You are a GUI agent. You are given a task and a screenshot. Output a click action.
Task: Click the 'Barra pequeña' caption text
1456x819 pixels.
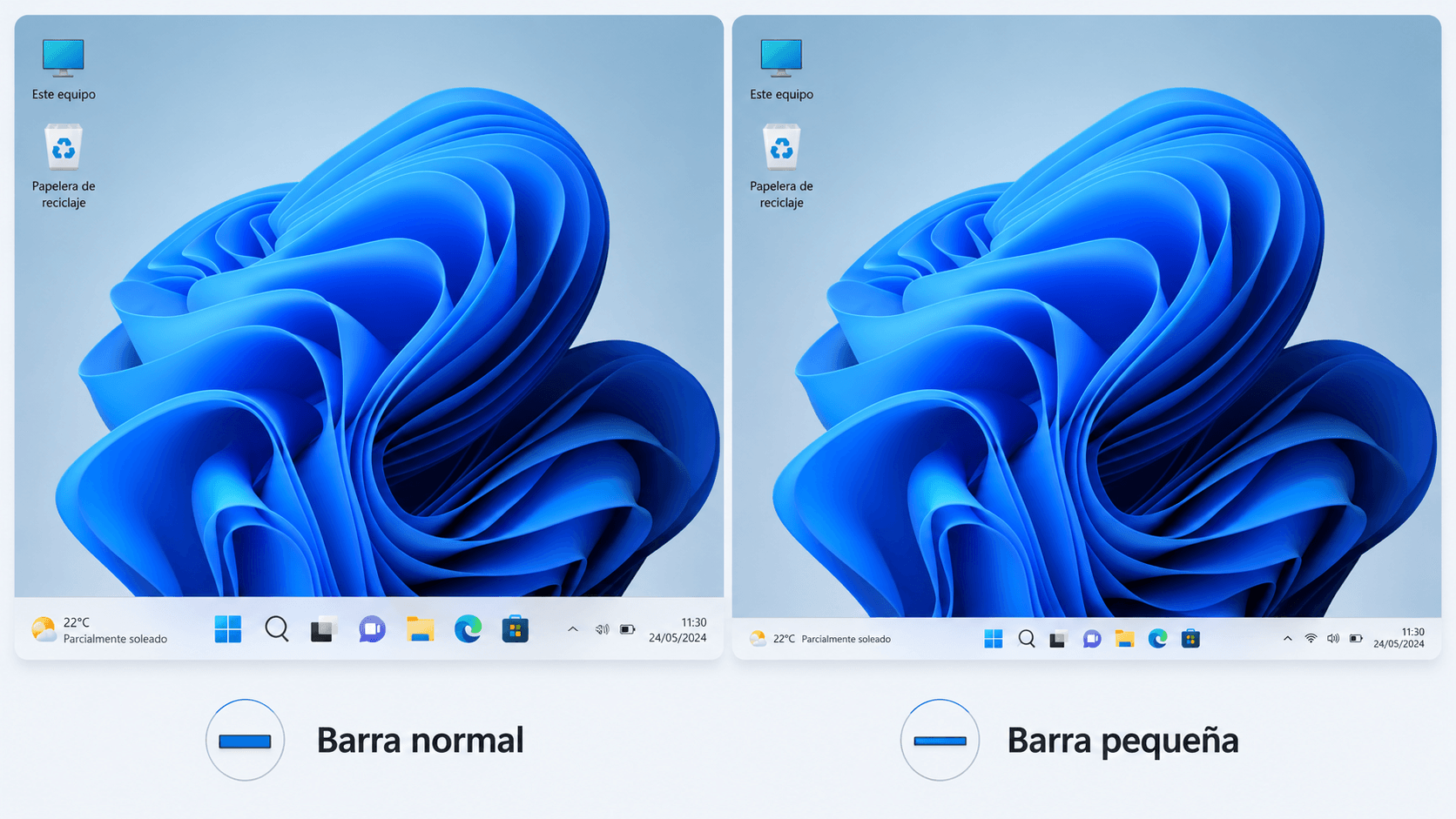1122,741
